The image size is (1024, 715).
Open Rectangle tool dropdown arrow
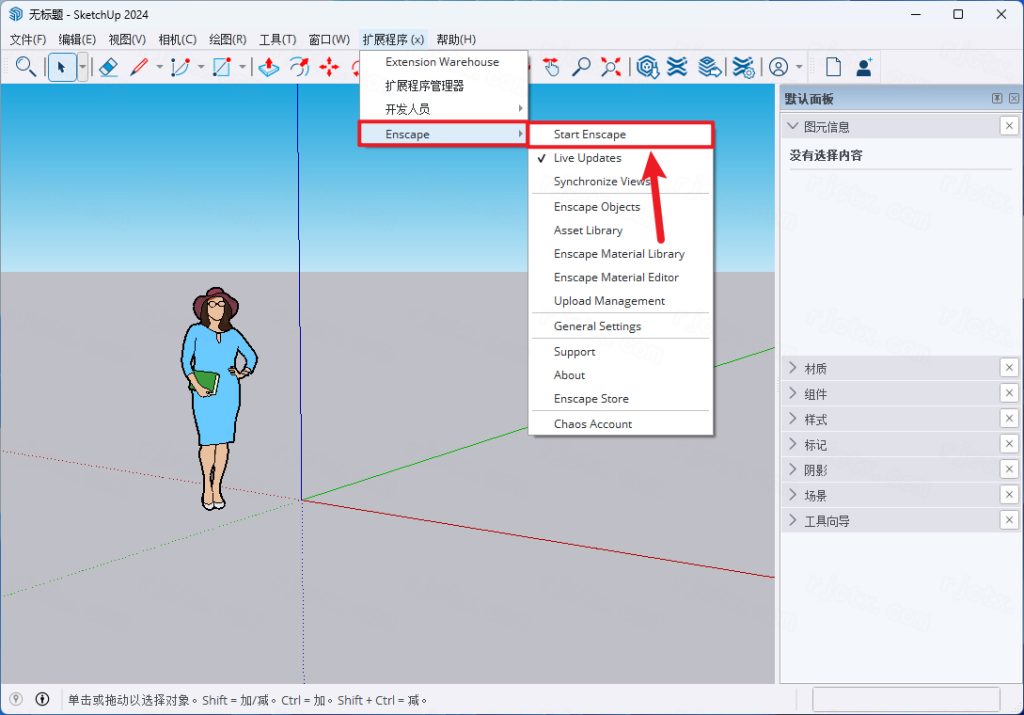point(242,67)
